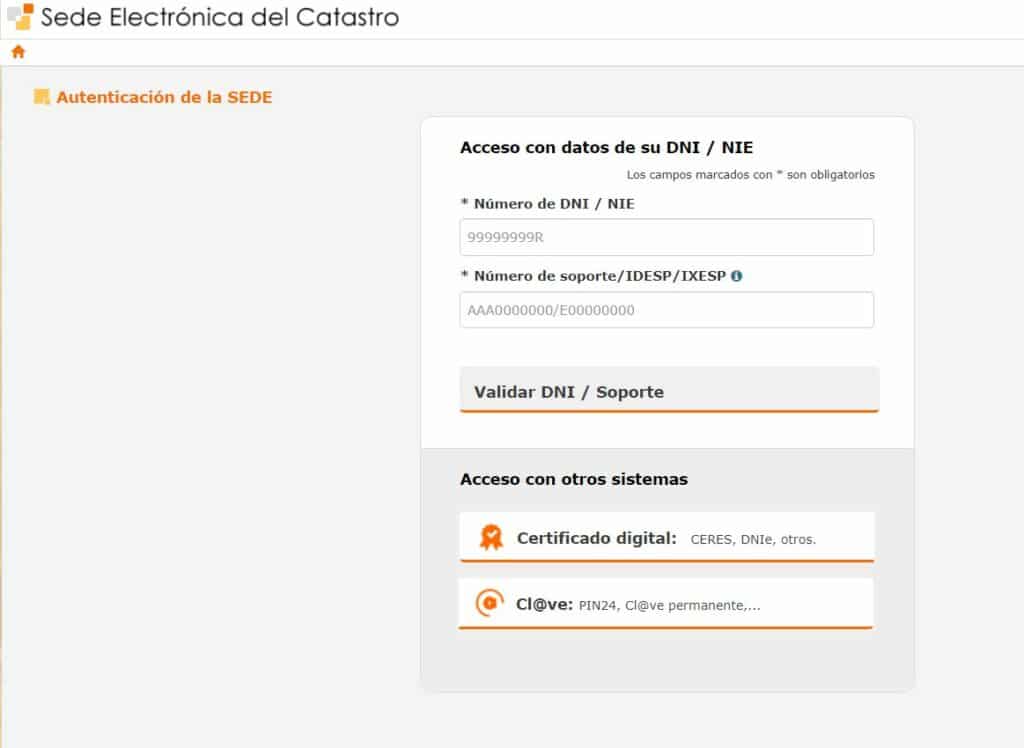Click the icon next to Autenticación de la SEDE
Screen dimensions: 1024x748
pyautogui.click(x=42, y=97)
